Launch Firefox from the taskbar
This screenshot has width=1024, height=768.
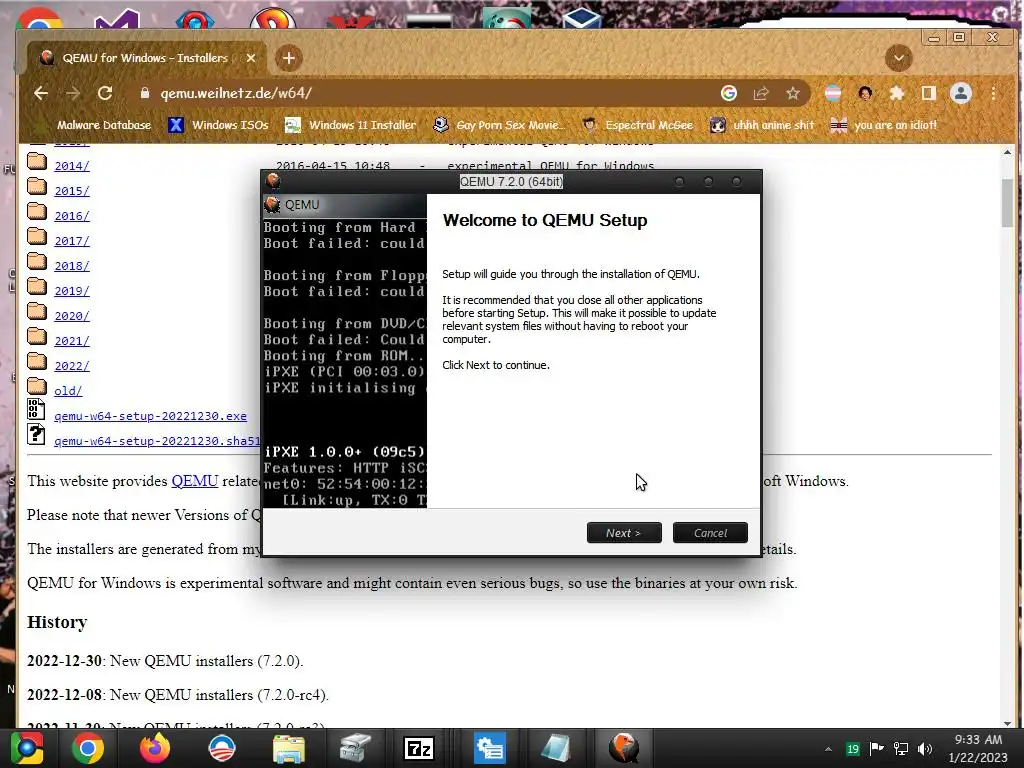(x=155, y=748)
